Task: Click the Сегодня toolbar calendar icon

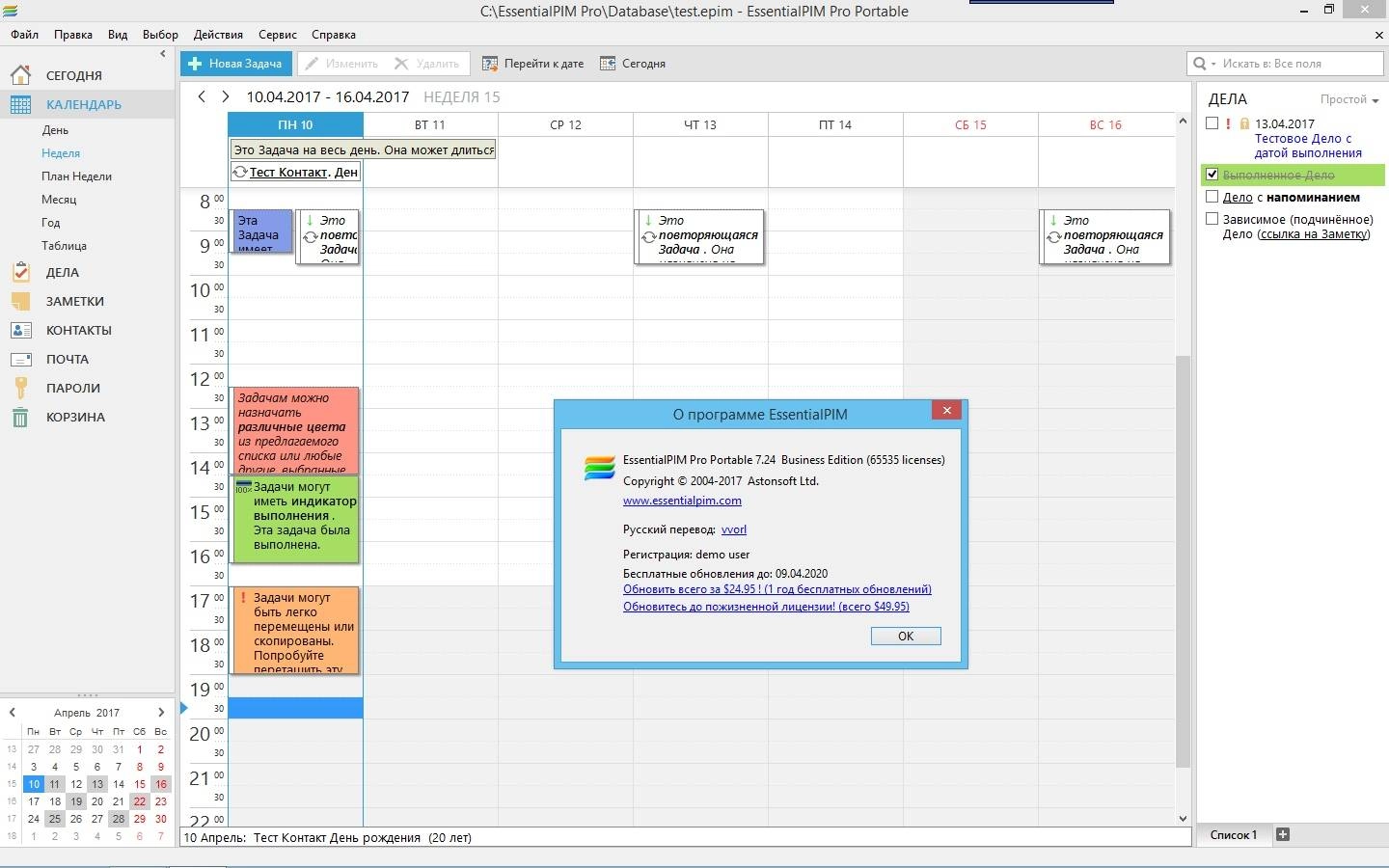Action: click(608, 64)
